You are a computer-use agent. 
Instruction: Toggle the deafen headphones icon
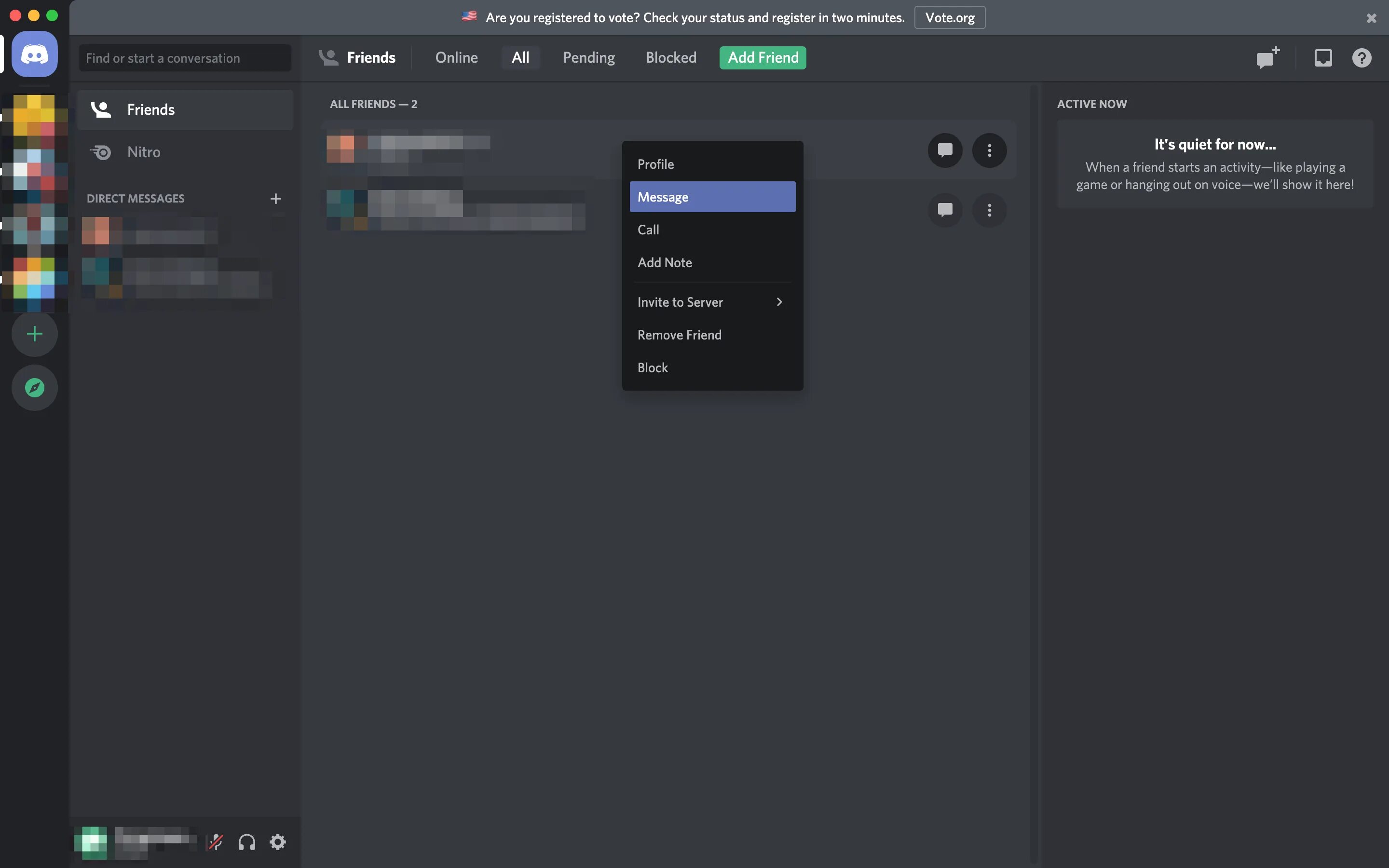[x=247, y=842]
